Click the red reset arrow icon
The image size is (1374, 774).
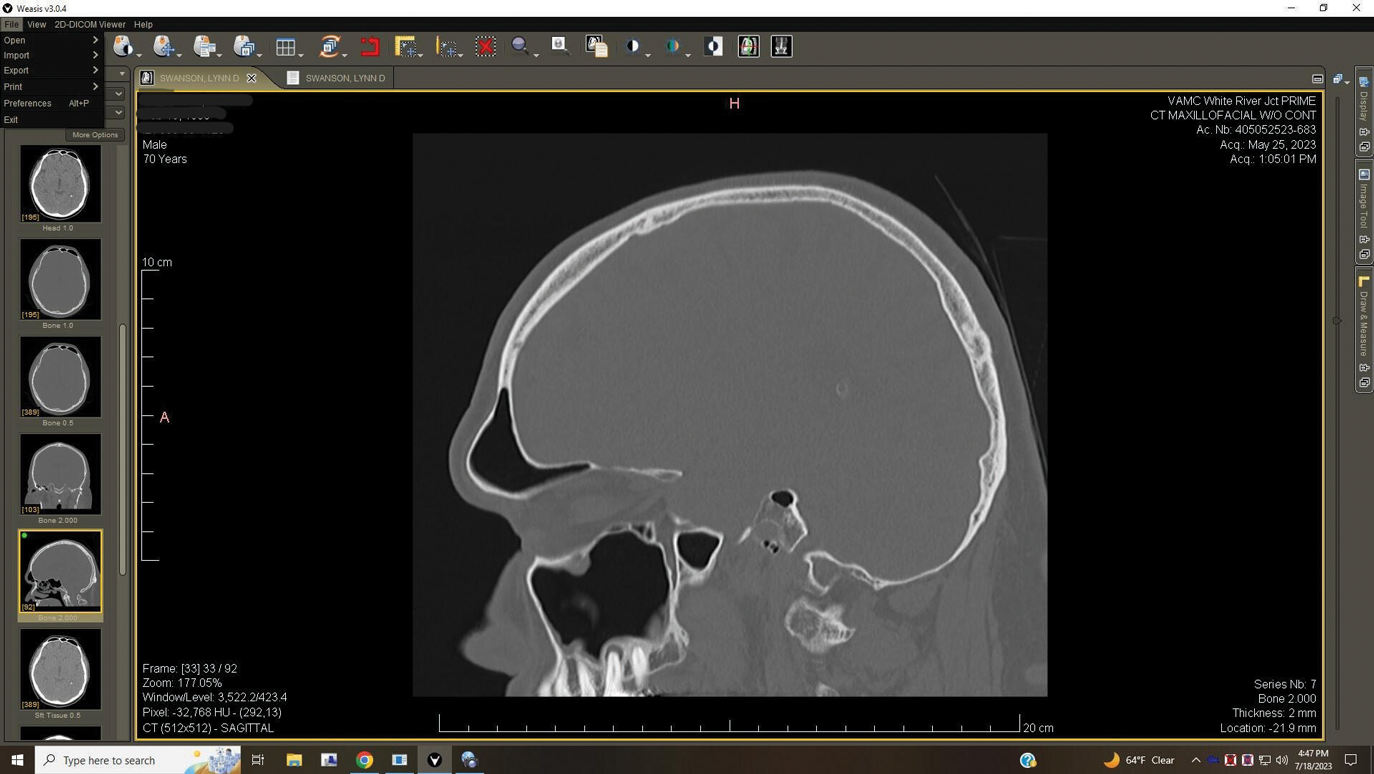pos(370,47)
